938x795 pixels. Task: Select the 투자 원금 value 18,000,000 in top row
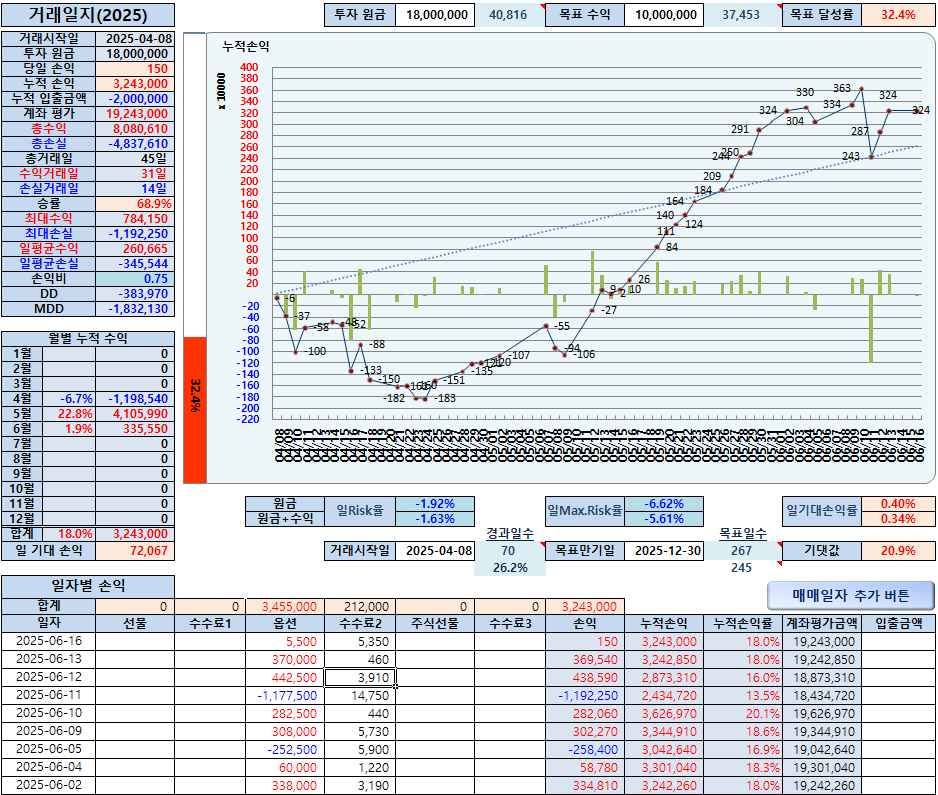(x=436, y=15)
